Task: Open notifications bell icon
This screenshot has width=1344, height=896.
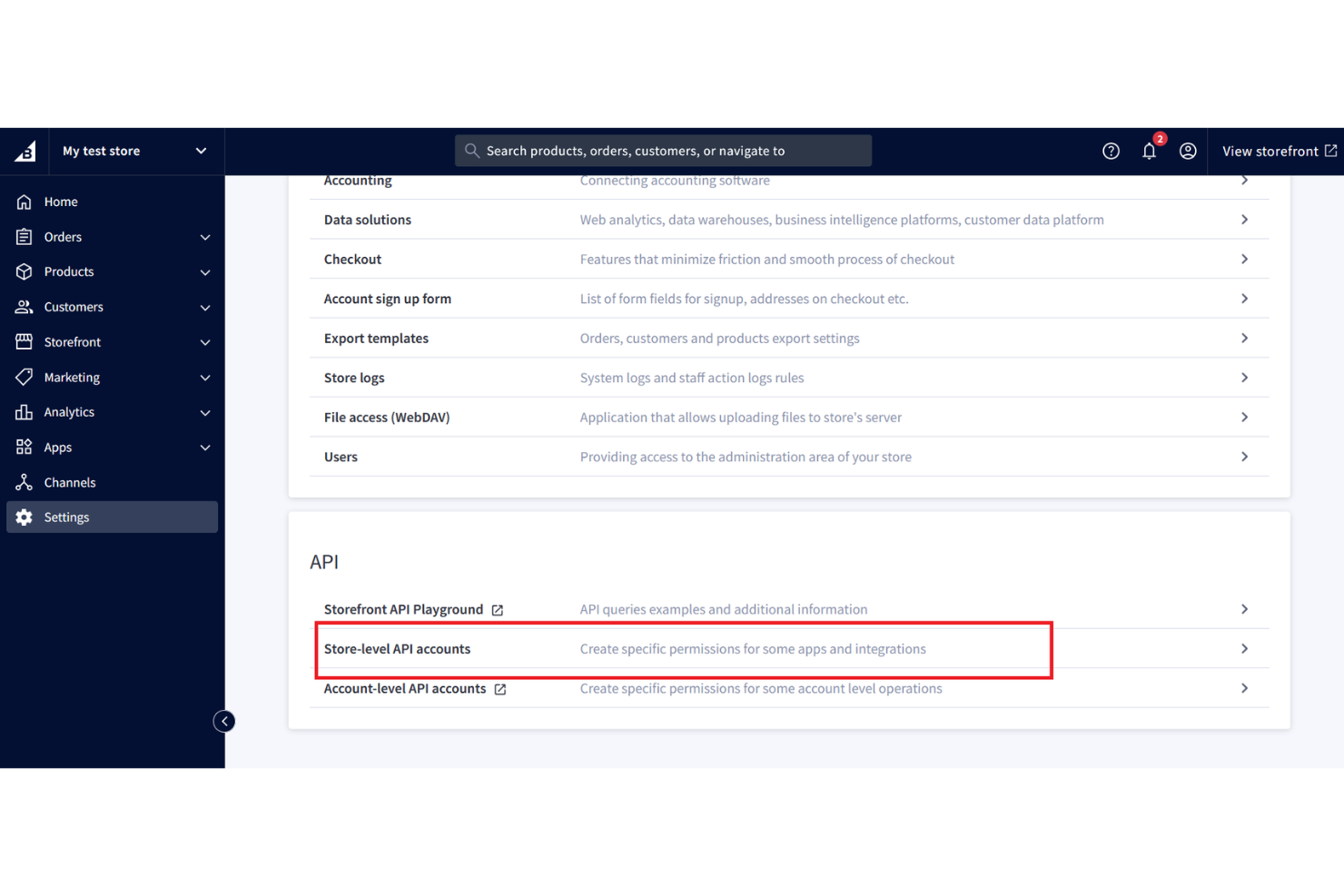Action: coord(1150,152)
